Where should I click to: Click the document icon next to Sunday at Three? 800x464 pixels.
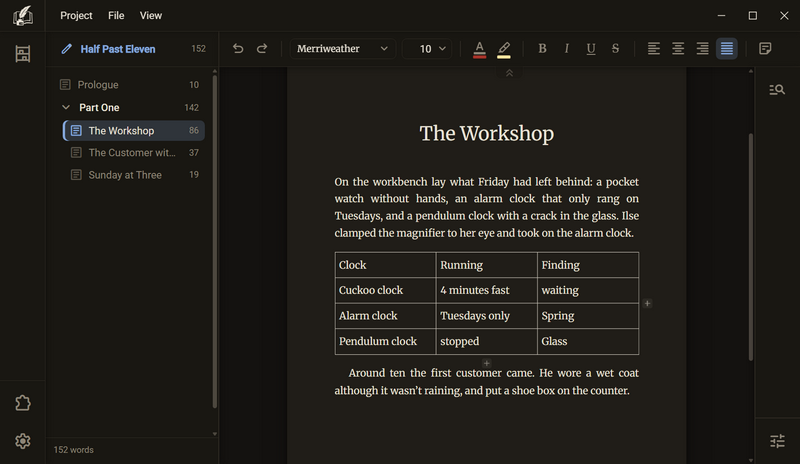(x=76, y=175)
